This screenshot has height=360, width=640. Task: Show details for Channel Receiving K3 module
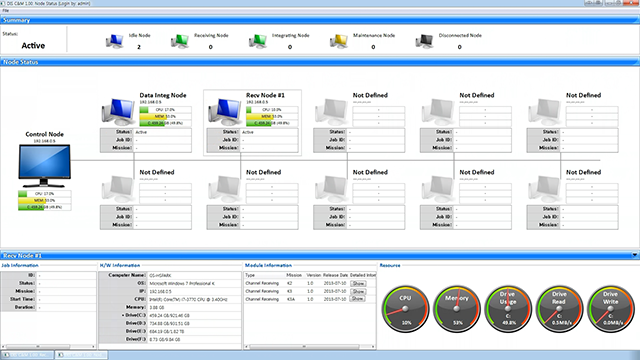358,291
